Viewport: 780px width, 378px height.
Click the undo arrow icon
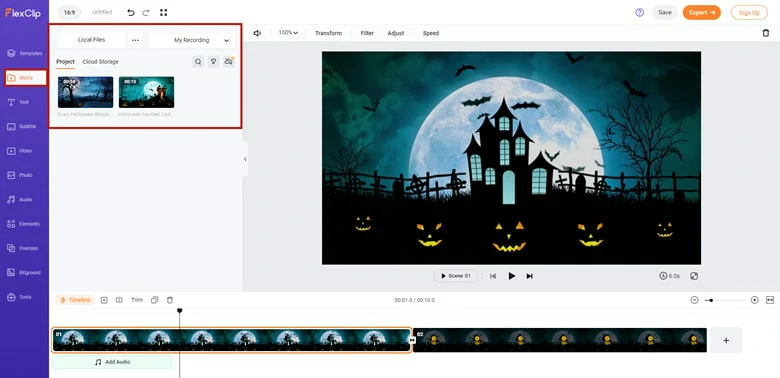point(130,12)
